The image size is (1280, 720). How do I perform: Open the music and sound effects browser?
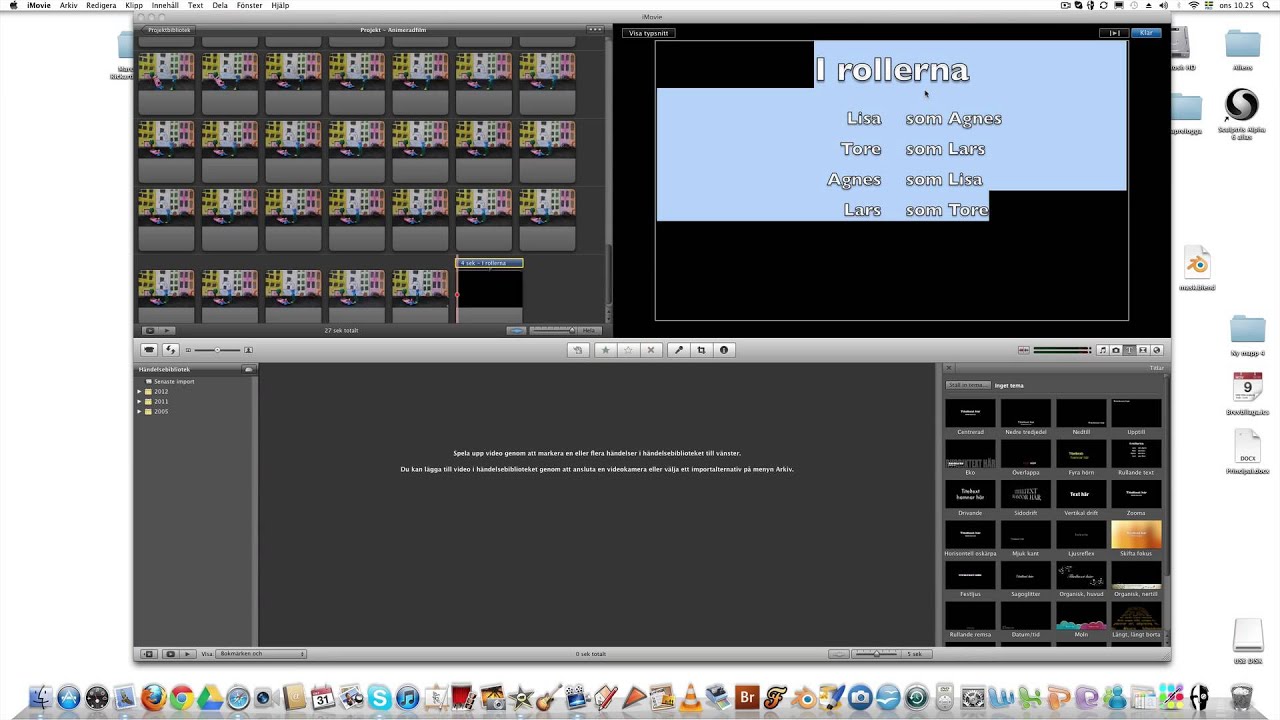1102,350
